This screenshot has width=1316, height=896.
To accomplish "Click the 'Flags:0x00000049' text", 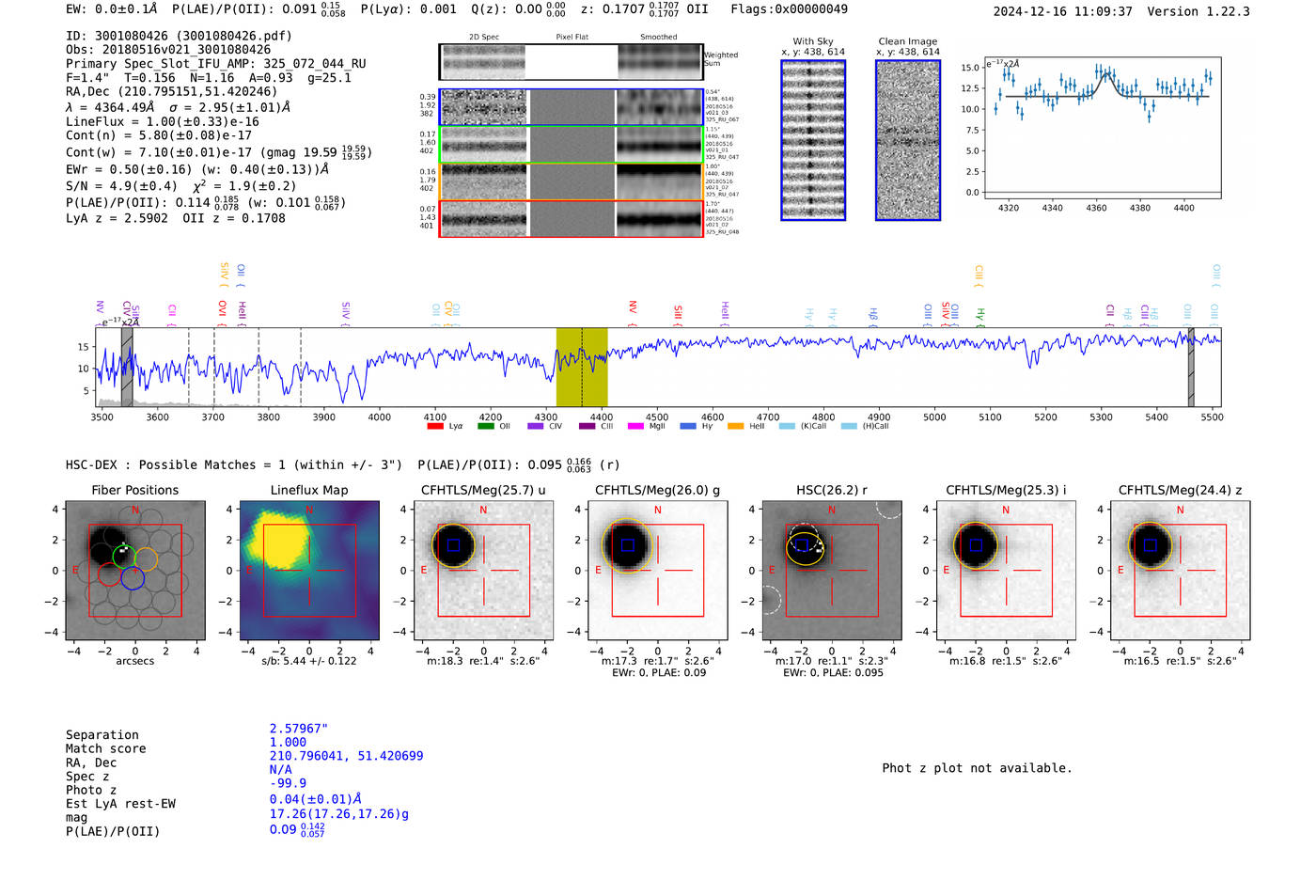I will [x=789, y=9].
